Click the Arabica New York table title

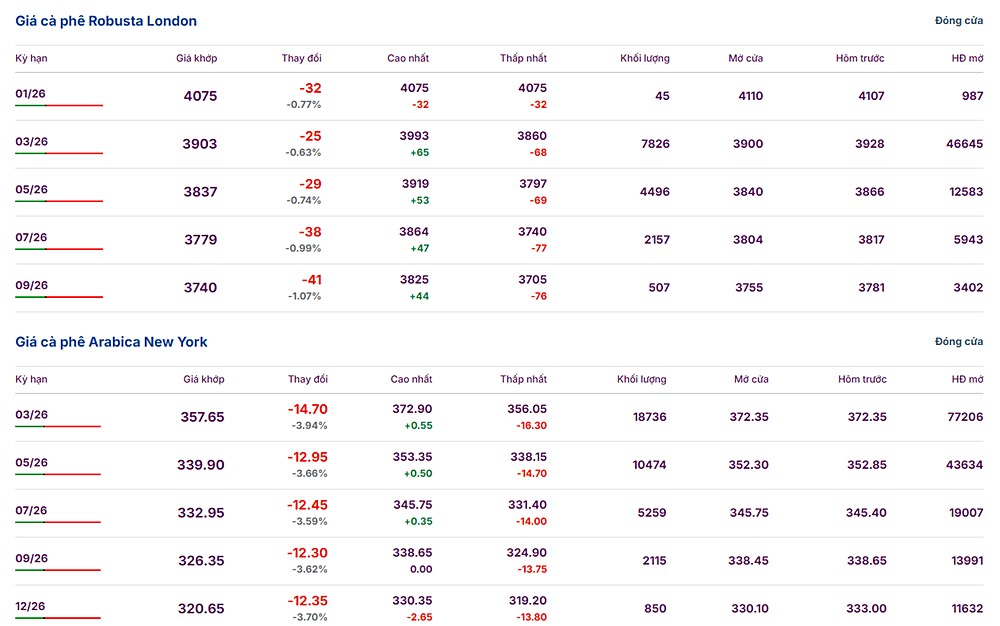(x=111, y=342)
